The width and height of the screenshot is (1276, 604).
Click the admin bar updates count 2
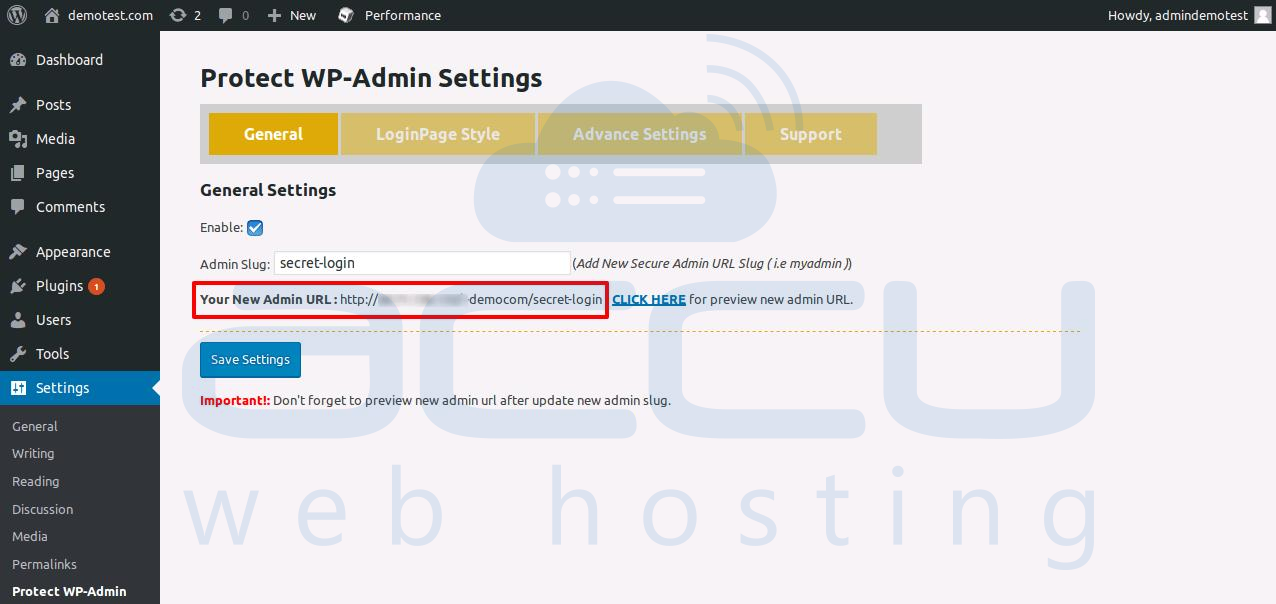pos(198,15)
